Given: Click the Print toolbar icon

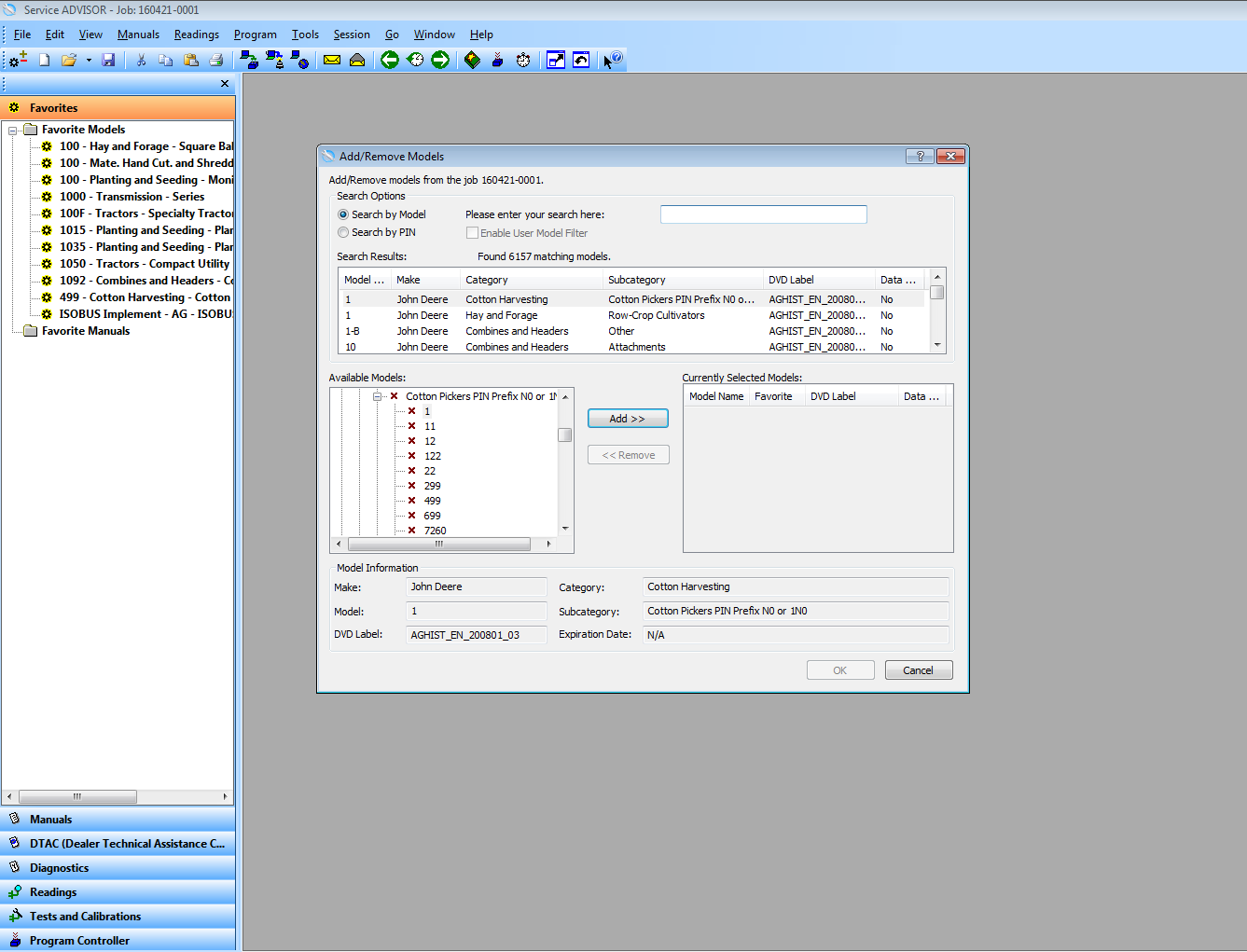Looking at the screenshot, I should coord(216,60).
